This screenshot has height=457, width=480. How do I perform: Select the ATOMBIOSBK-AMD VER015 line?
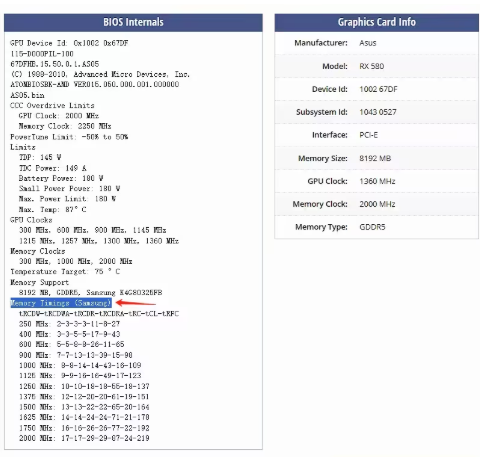[94, 84]
